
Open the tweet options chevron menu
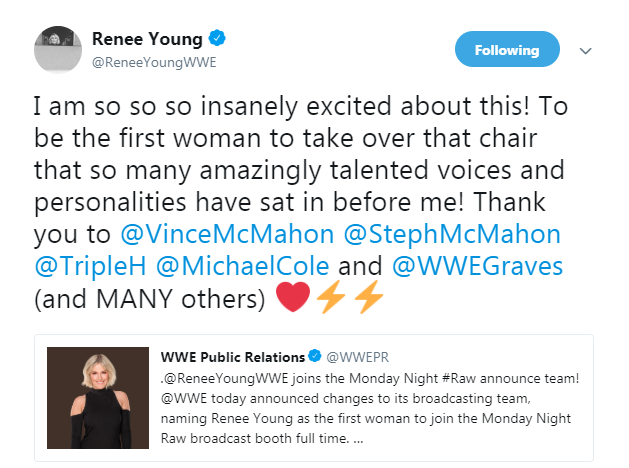[x=587, y=51]
